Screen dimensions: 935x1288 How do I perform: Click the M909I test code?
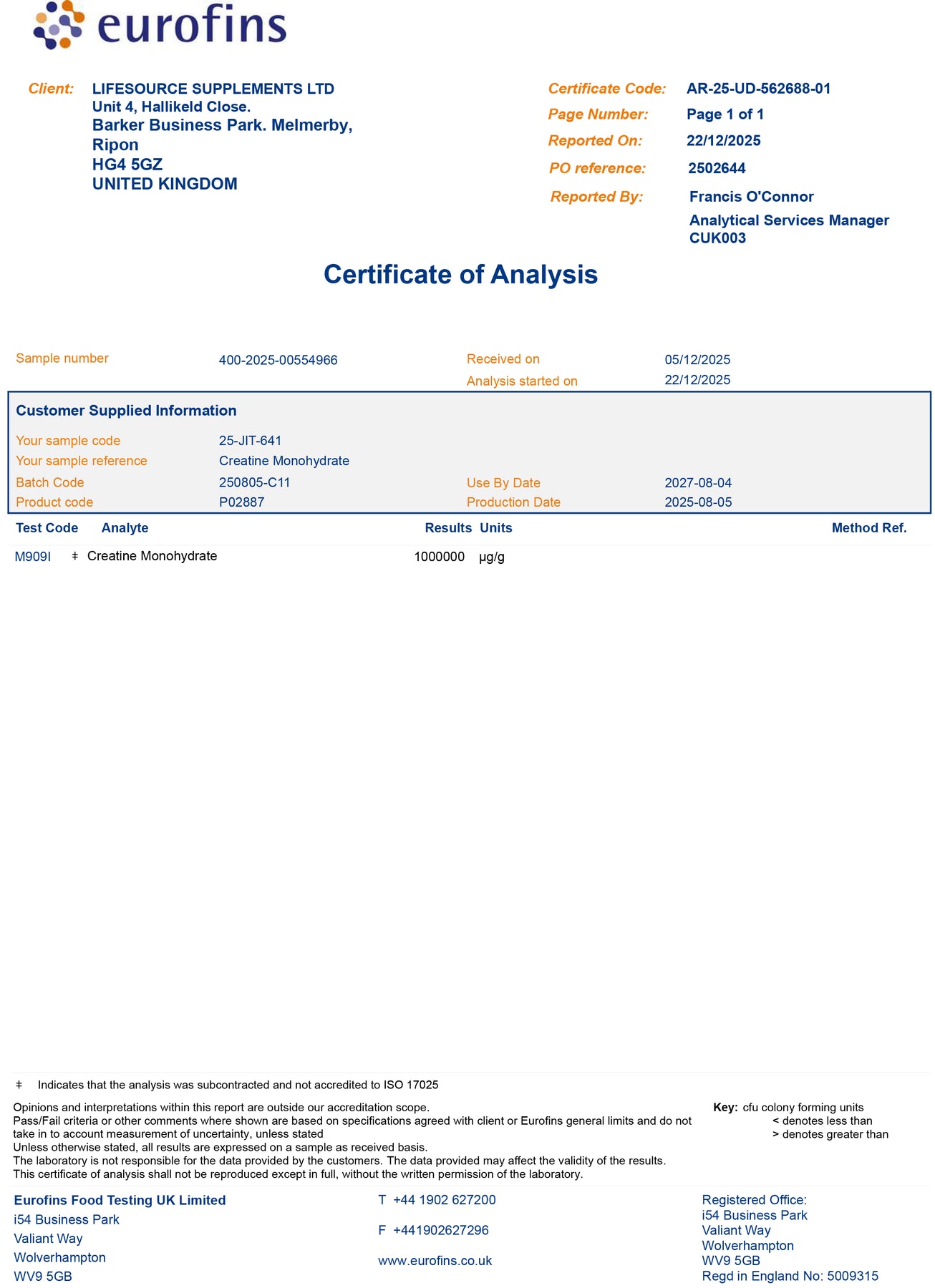[x=33, y=557]
